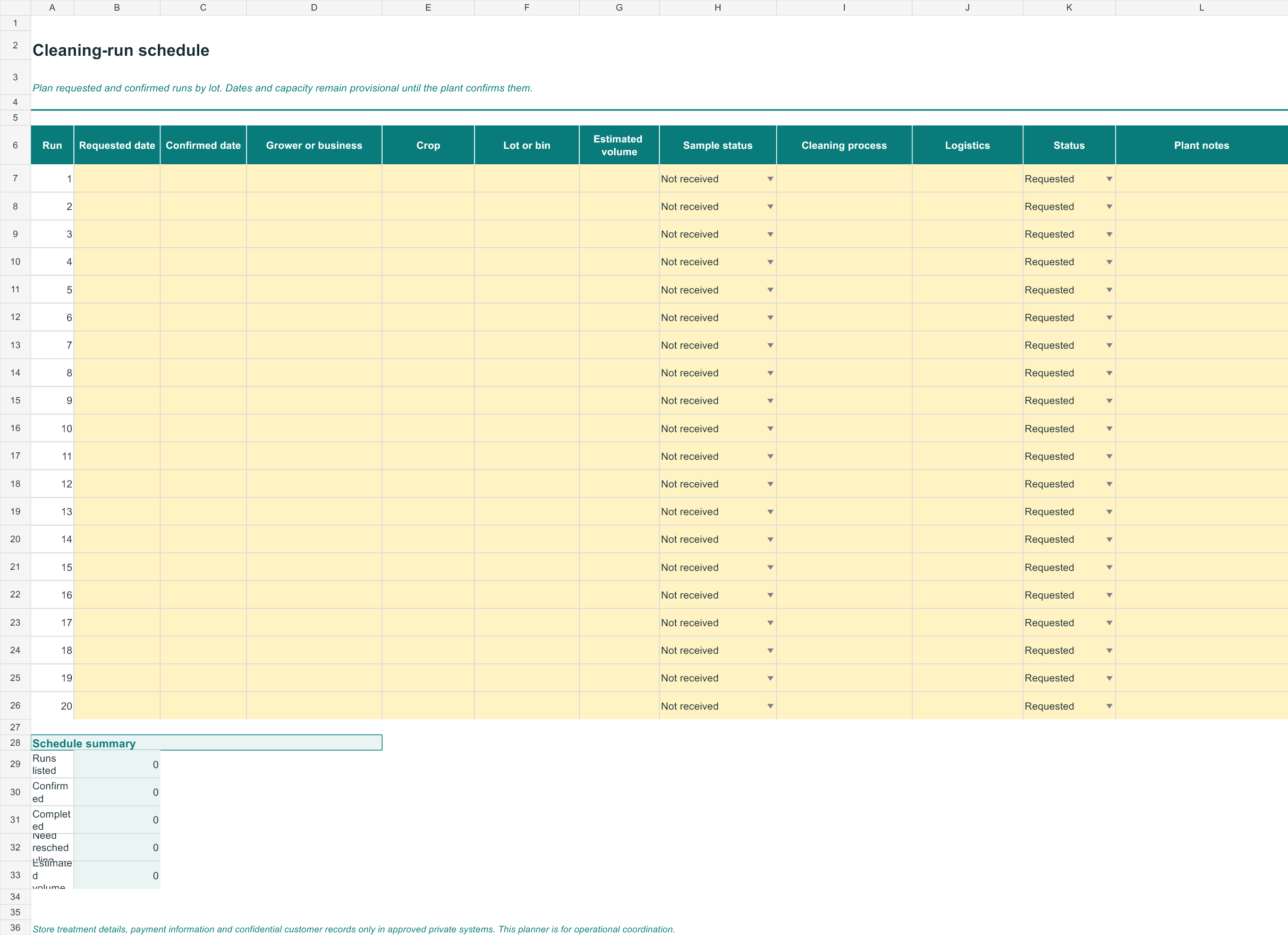
Task: Open Status dropdown arrow for run 20
Action: pyautogui.click(x=1108, y=706)
